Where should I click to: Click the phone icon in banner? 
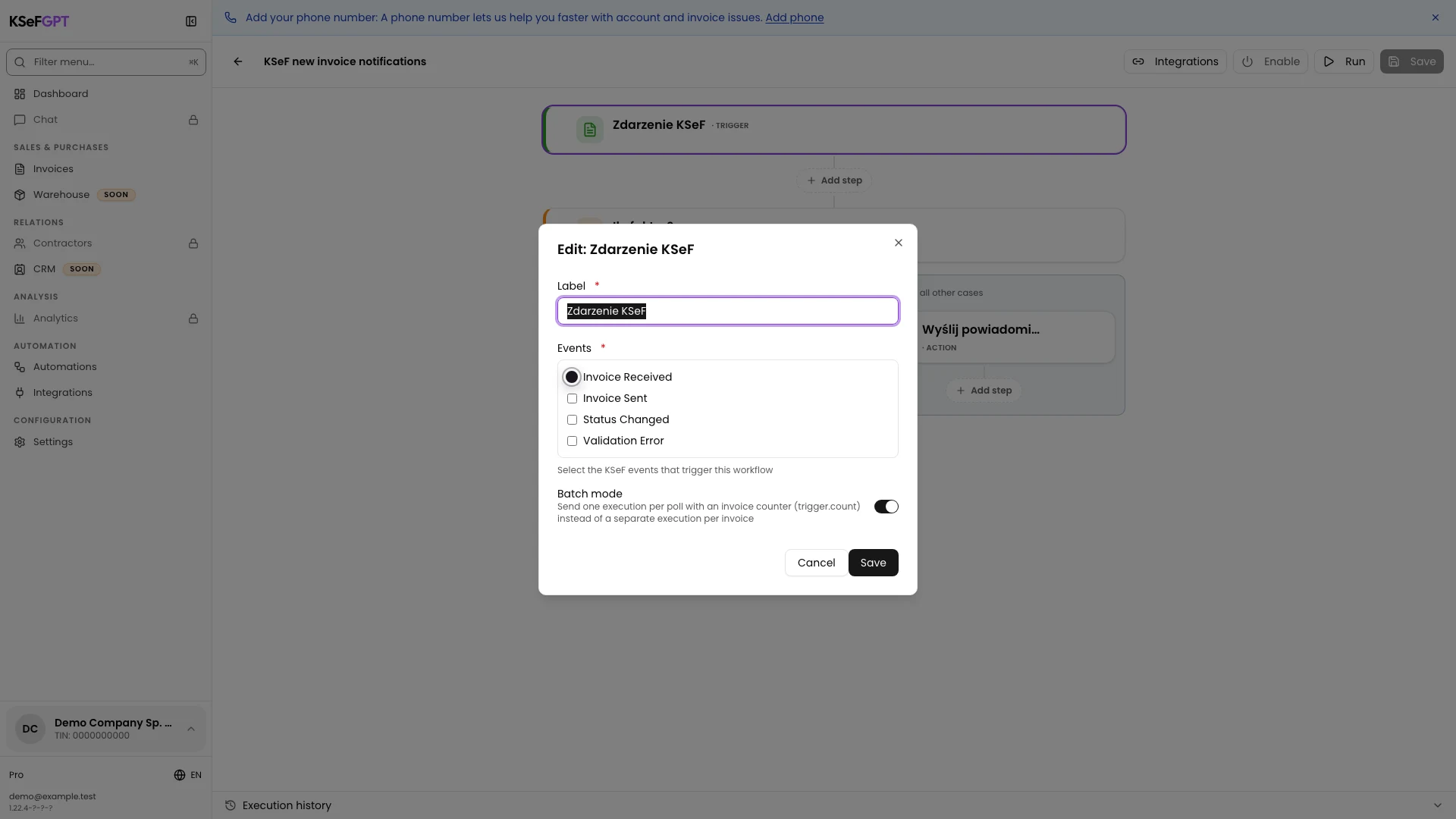pyautogui.click(x=231, y=17)
